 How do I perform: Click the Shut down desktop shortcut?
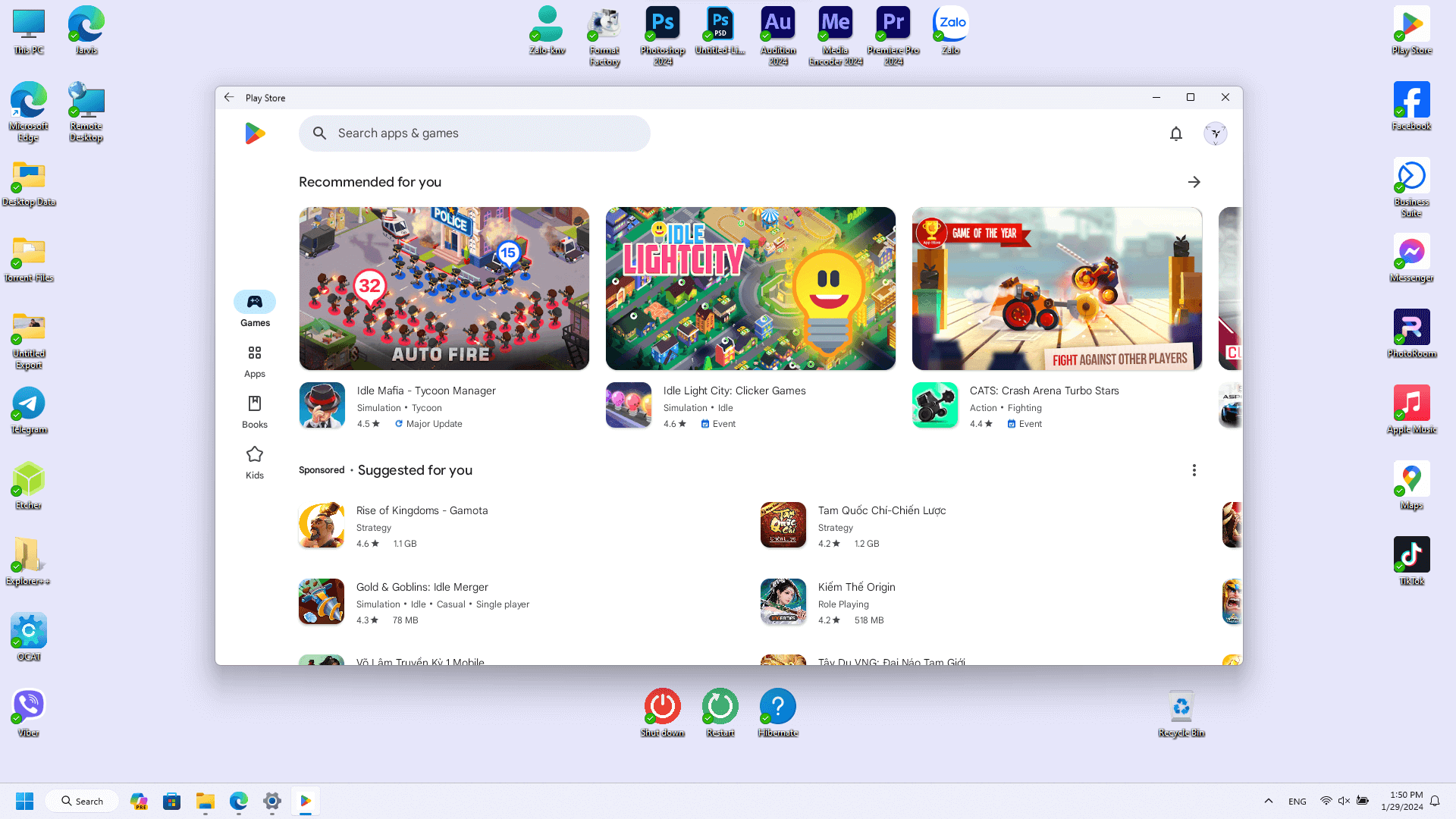pyautogui.click(x=663, y=714)
